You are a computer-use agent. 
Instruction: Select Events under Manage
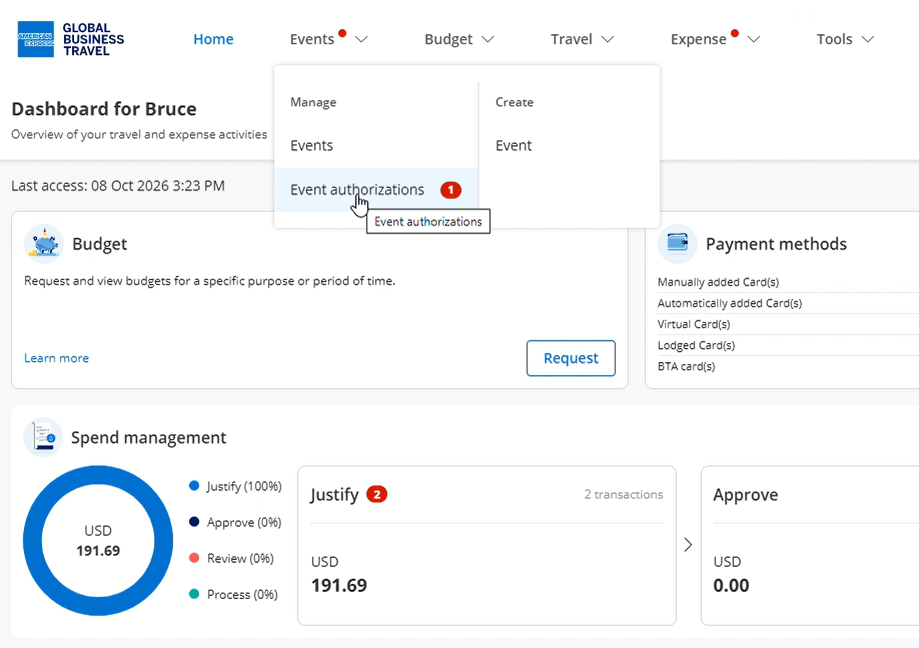[x=312, y=145]
